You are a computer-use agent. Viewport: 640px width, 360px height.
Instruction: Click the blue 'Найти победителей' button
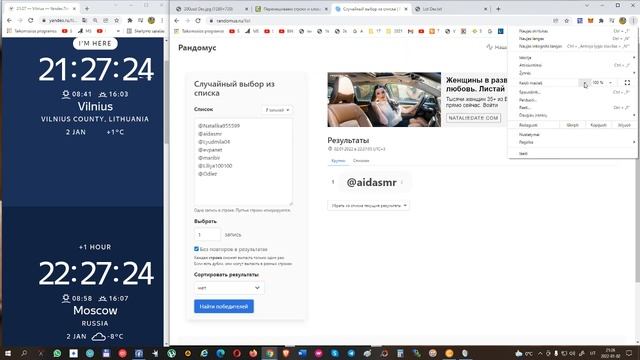224,307
